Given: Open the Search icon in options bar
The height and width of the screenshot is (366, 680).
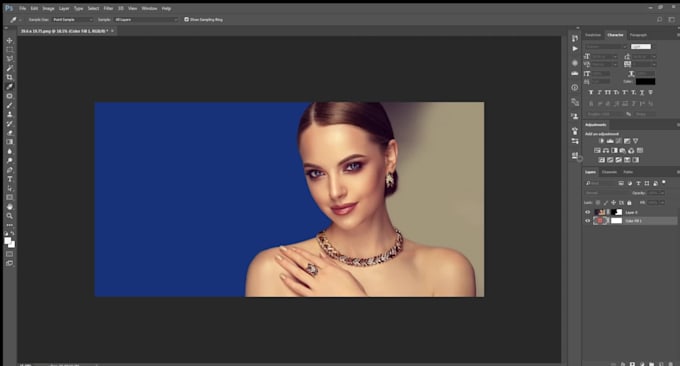Looking at the screenshot, I should click(660, 20).
